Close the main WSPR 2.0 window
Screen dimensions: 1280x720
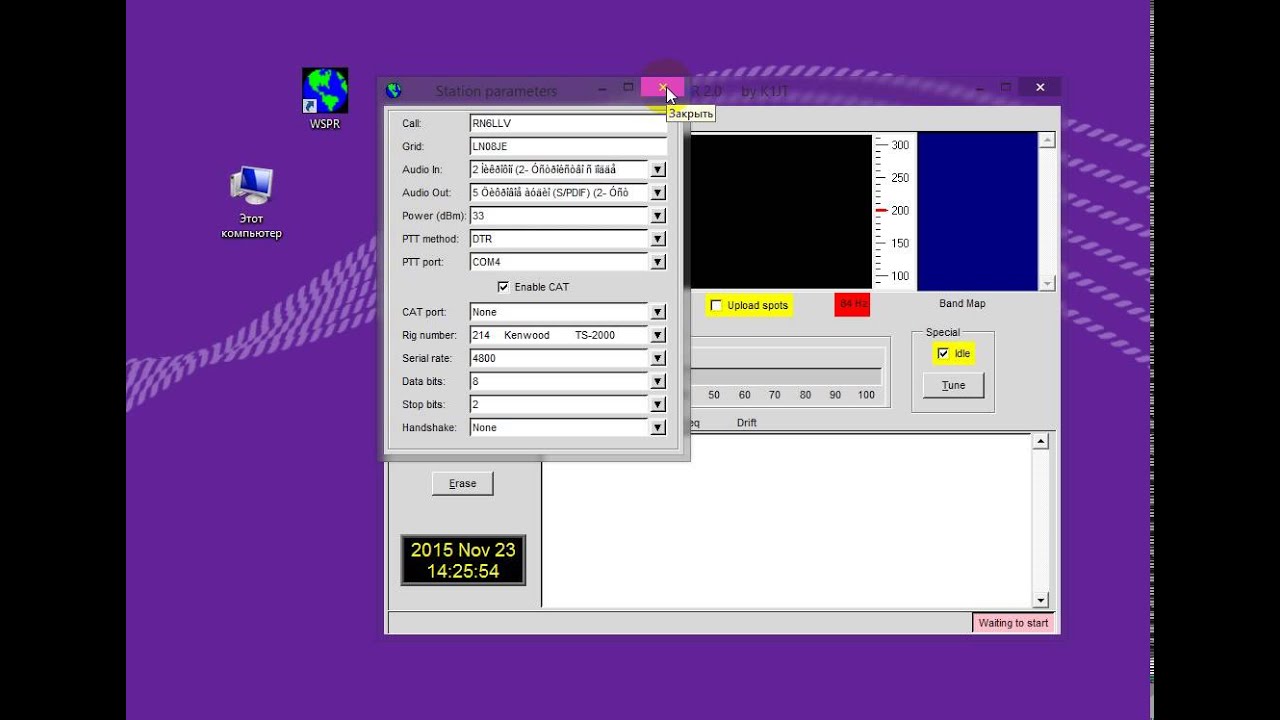pos(1040,88)
